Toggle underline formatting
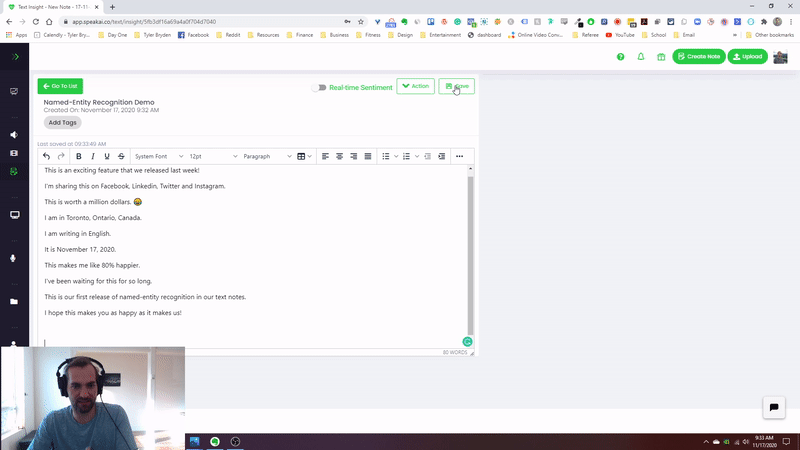The height and width of the screenshot is (450, 800). pos(107,156)
